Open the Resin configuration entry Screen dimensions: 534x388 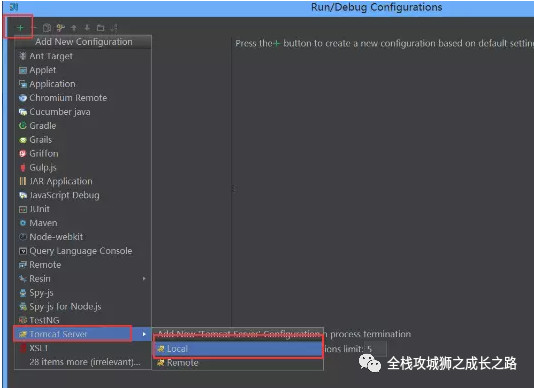83,279
